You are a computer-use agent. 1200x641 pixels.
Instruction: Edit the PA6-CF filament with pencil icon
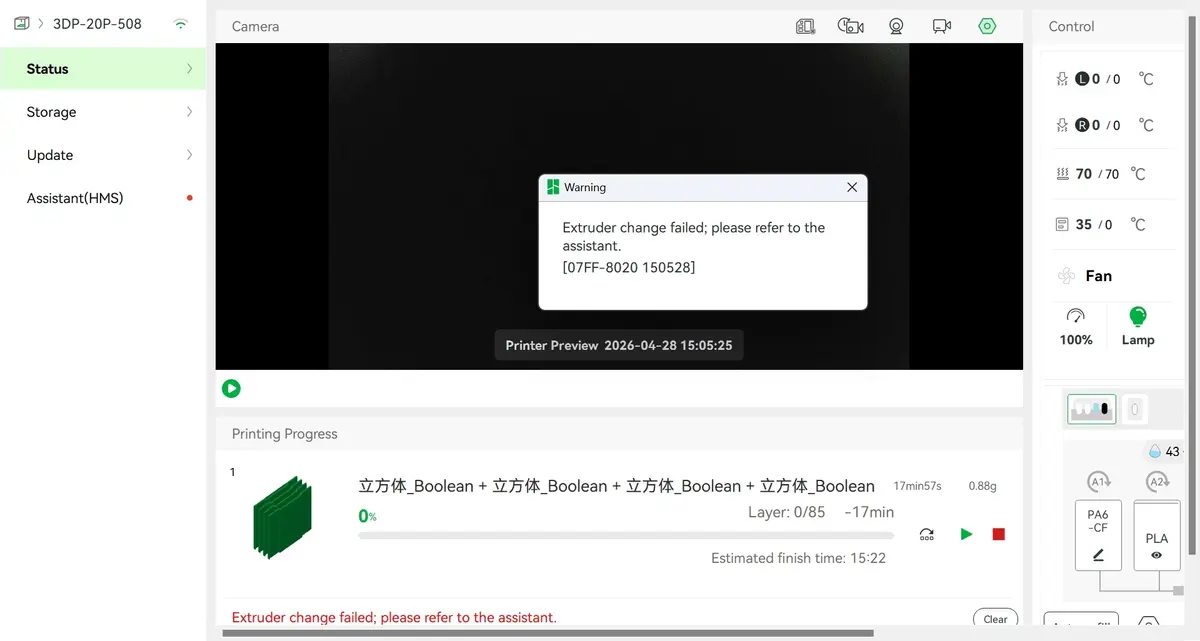coord(1098,555)
